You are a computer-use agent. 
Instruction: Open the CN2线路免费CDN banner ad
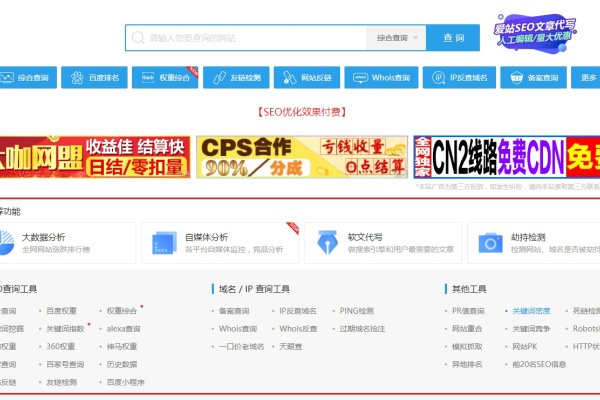pos(507,157)
